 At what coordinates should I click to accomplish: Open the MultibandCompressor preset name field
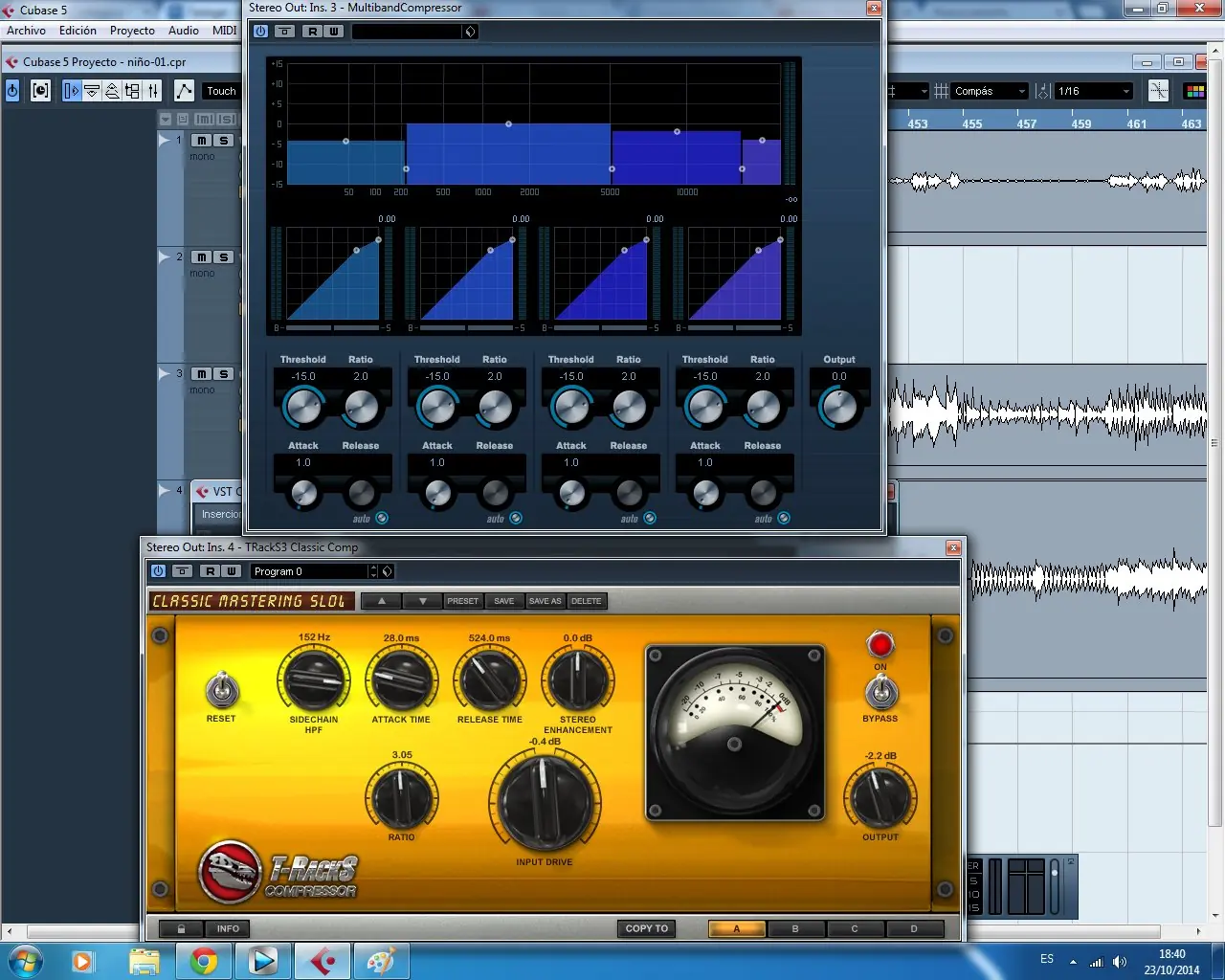tap(408, 32)
